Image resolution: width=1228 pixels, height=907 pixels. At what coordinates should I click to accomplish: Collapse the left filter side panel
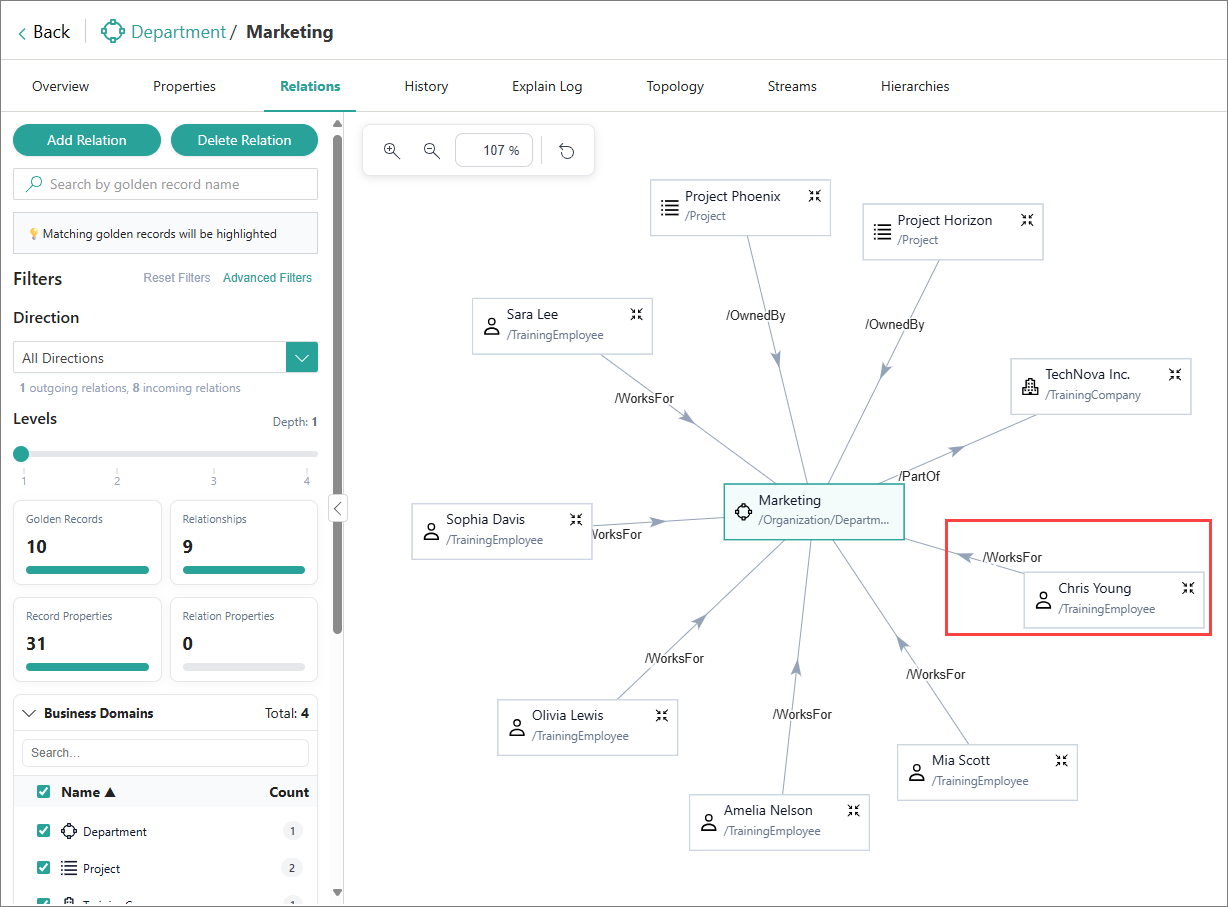coord(338,508)
